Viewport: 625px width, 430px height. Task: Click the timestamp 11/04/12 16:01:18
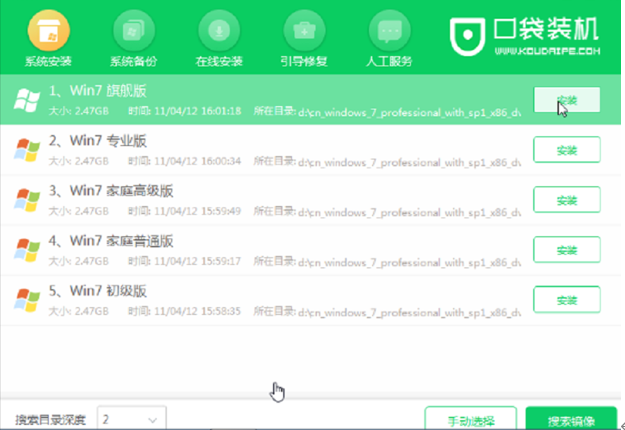tap(198, 111)
